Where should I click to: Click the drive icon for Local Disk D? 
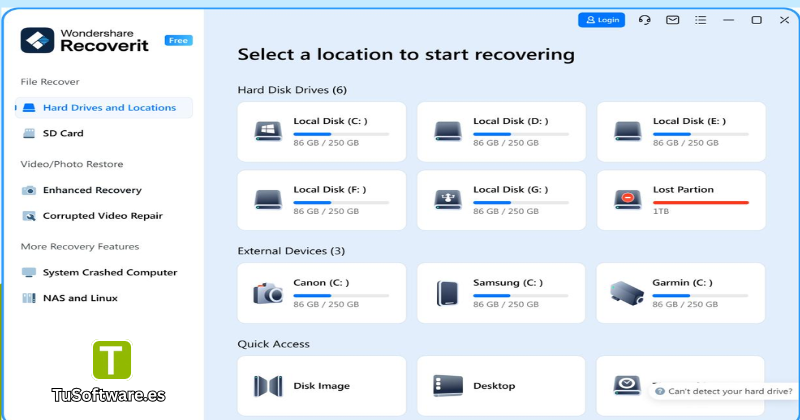pyautogui.click(x=448, y=131)
